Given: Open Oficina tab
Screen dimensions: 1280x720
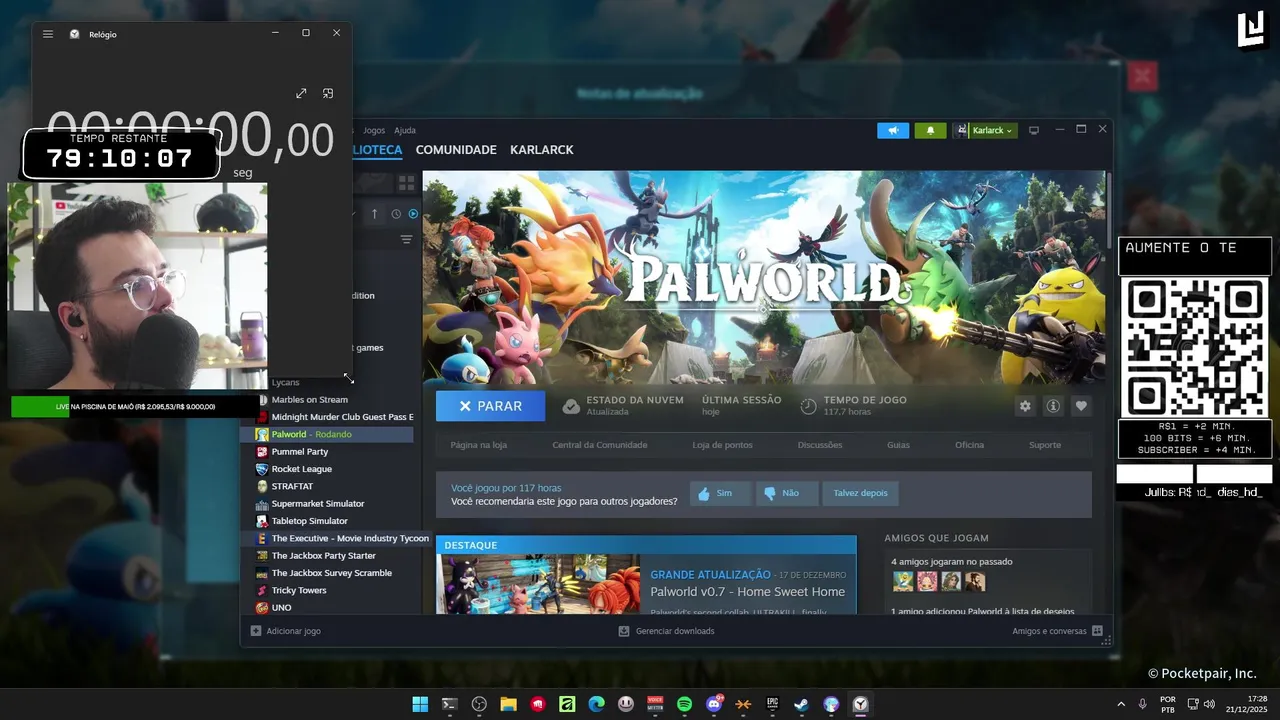Looking at the screenshot, I should coord(969,445).
